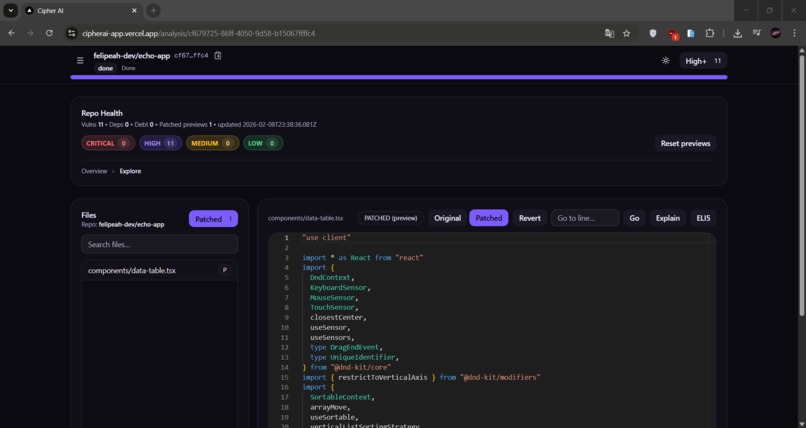Click the Explain button
The width and height of the screenshot is (806, 428).
point(668,218)
